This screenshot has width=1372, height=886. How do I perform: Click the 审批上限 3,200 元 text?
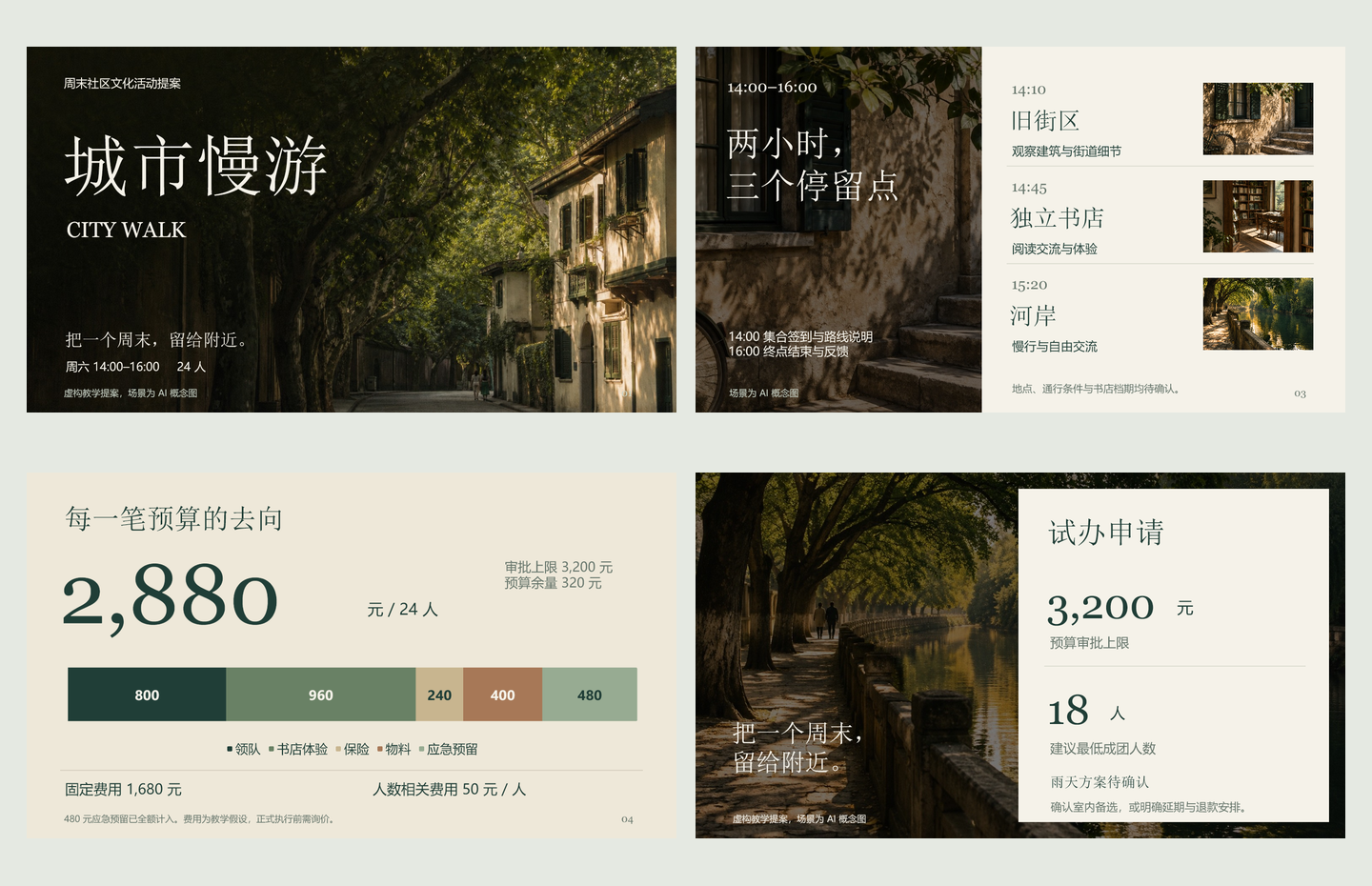point(558,567)
